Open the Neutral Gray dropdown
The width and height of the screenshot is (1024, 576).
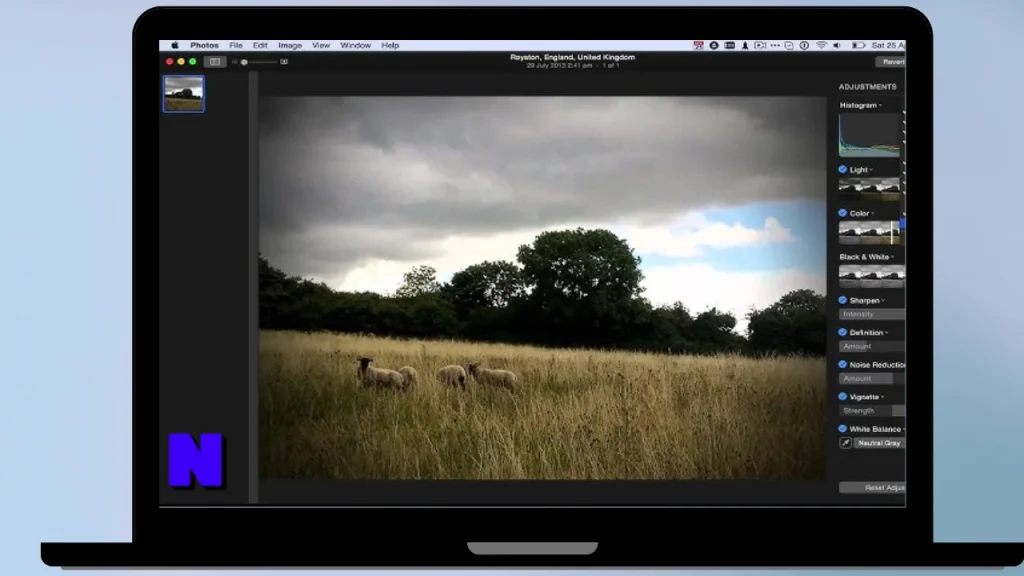click(x=879, y=443)
